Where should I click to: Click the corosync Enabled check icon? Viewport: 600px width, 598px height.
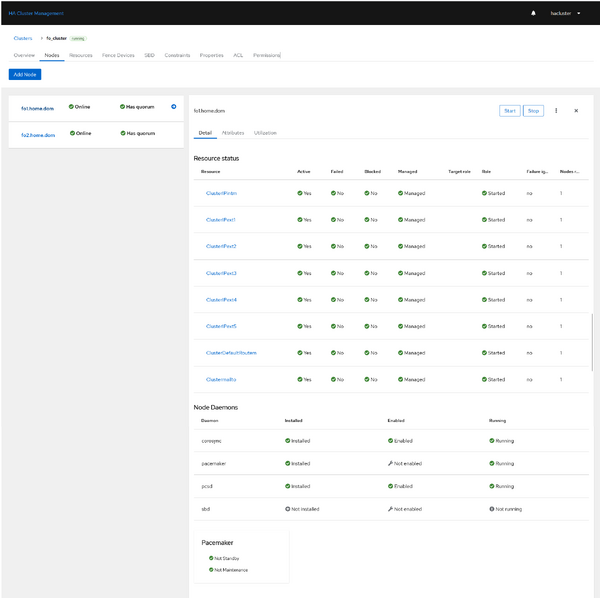(x=390, y=441)
